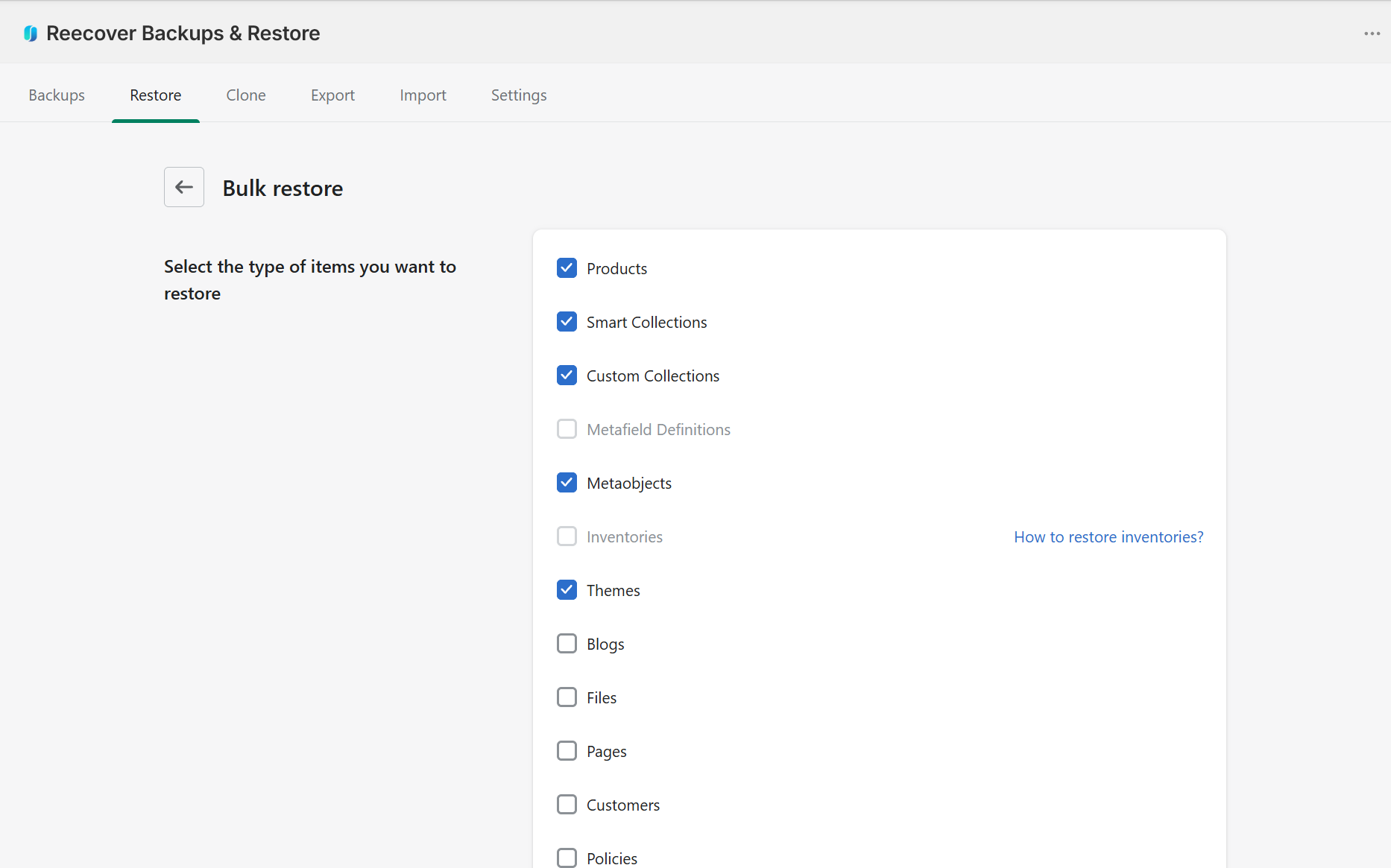Switch to the Backups tab

point(57,95)
